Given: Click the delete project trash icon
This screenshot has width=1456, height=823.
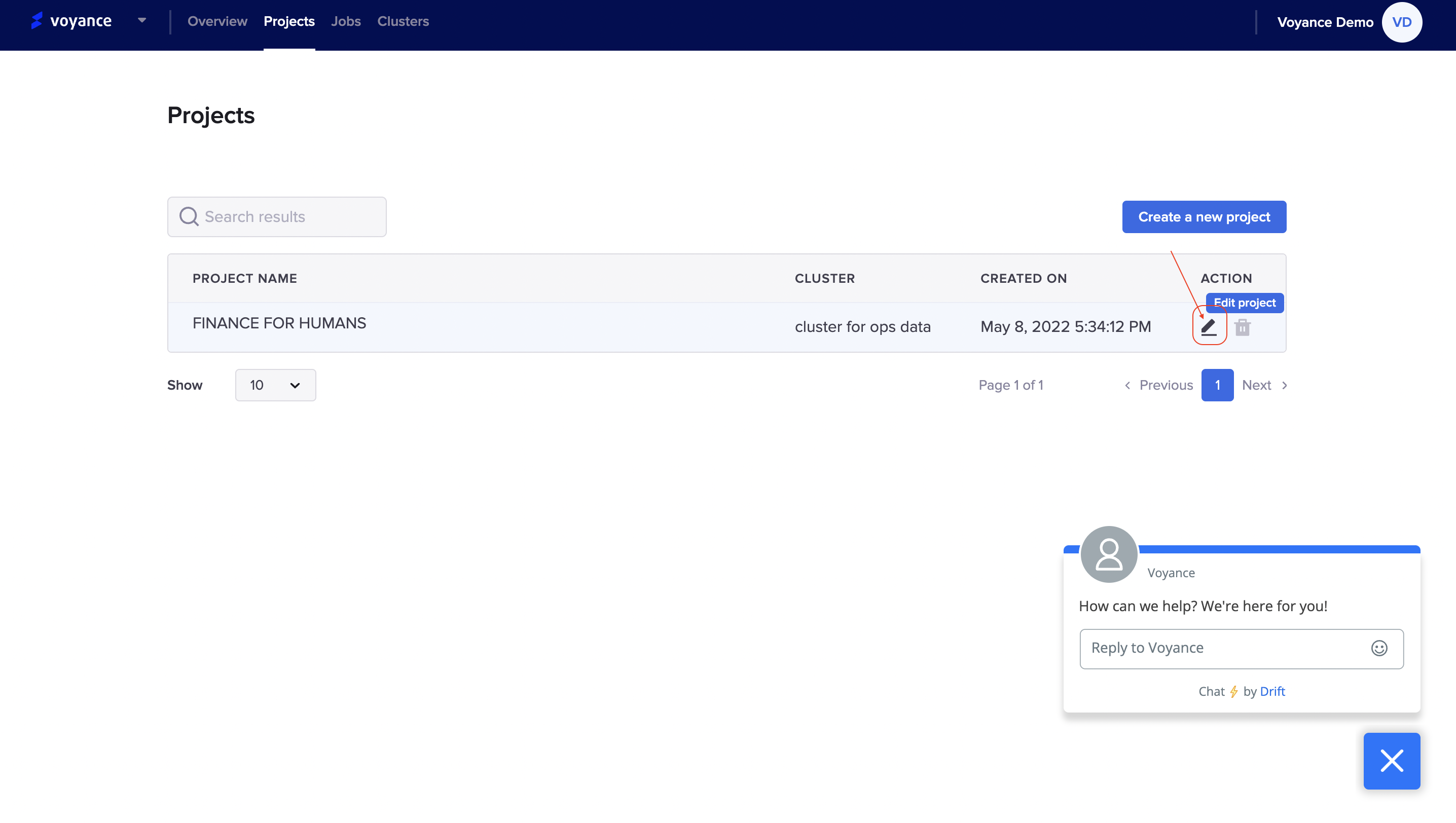Looking at the screenshot, I should [1242, 327].
